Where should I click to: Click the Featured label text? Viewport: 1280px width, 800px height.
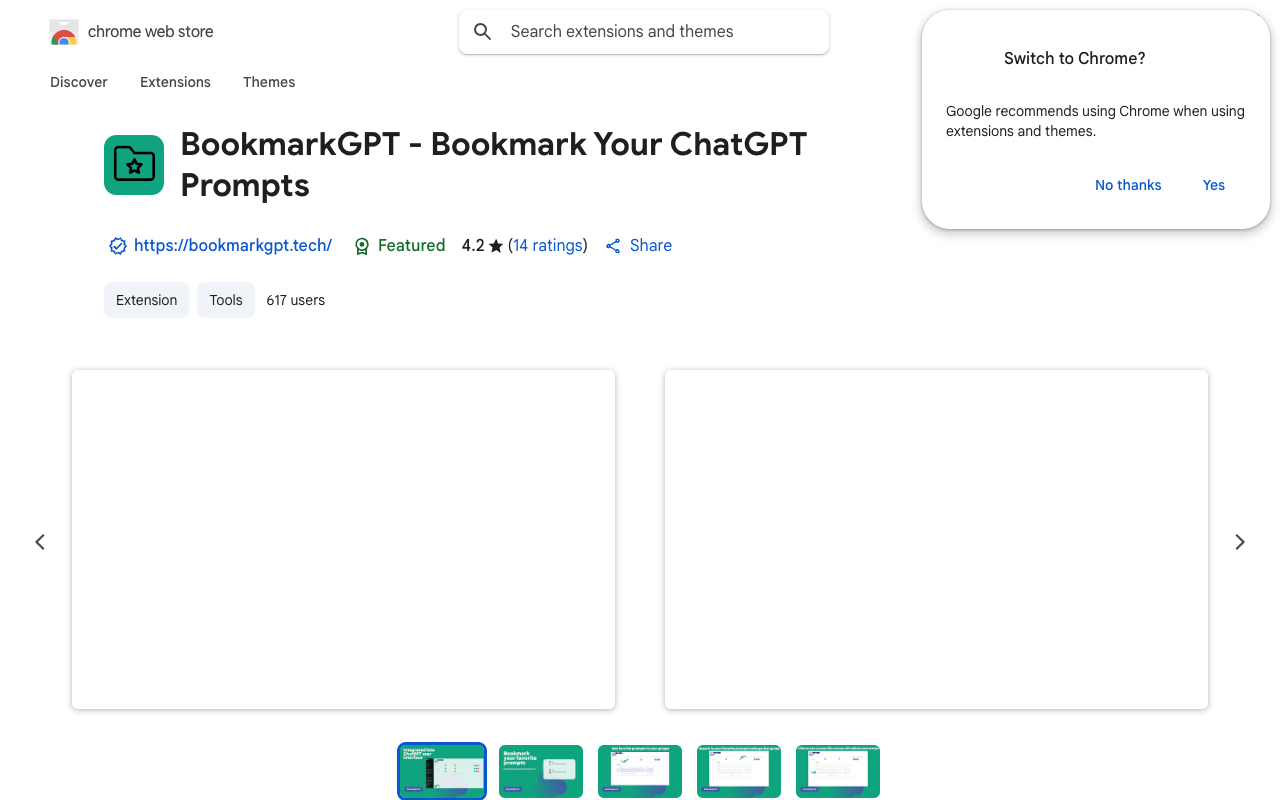tap(411, 245)
